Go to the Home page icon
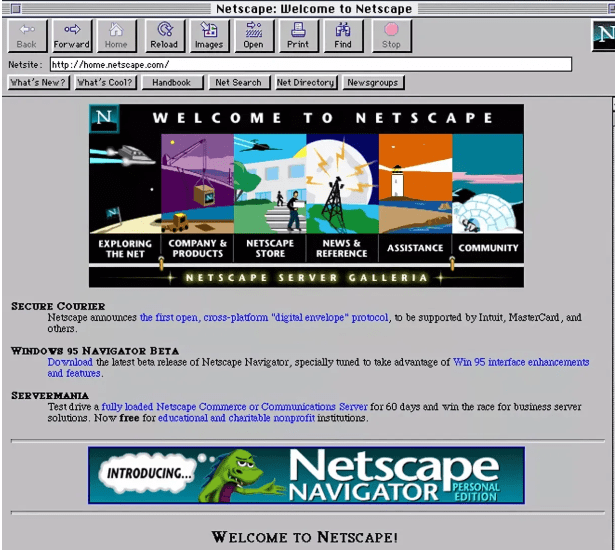Viewport: 615px width, 550px height. click(116, 35)
